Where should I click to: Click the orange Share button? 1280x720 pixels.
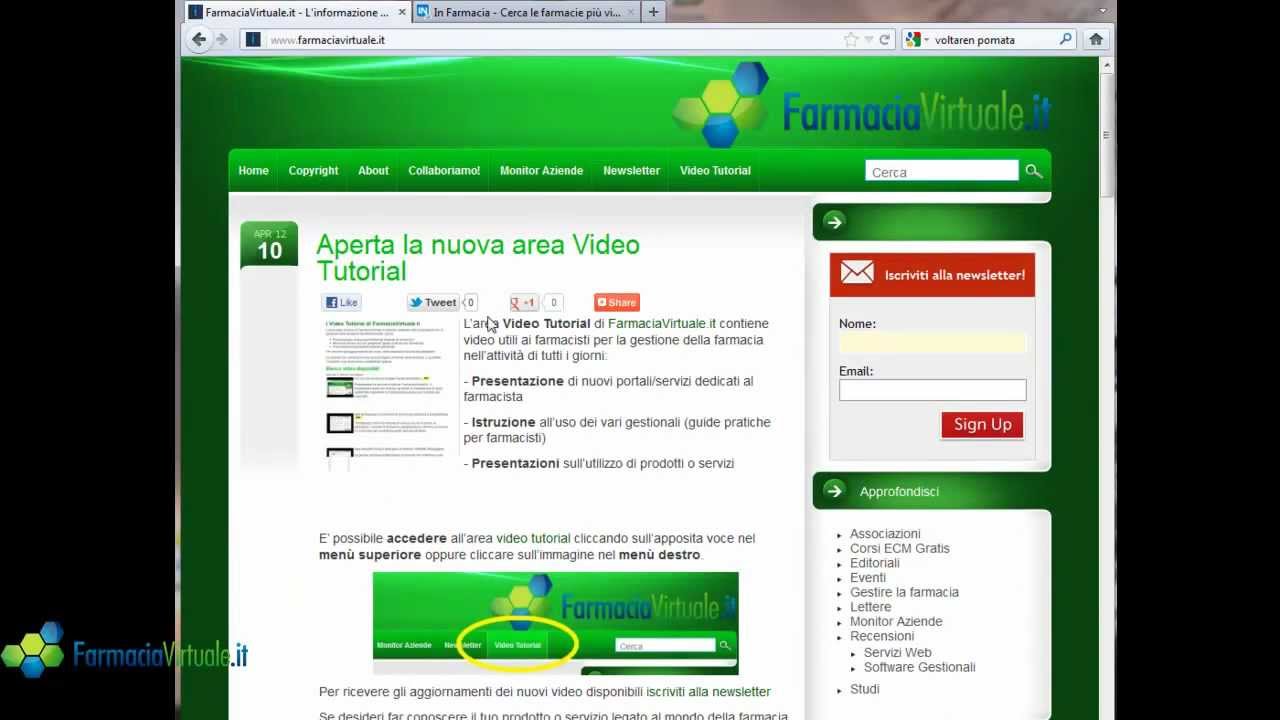click(616, 302)
